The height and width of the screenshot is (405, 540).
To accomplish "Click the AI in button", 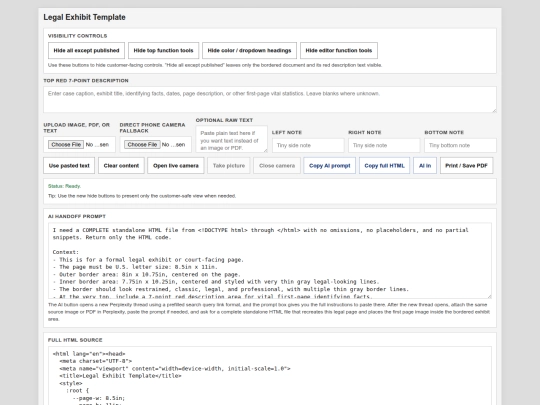I will [x=425, y=166].
